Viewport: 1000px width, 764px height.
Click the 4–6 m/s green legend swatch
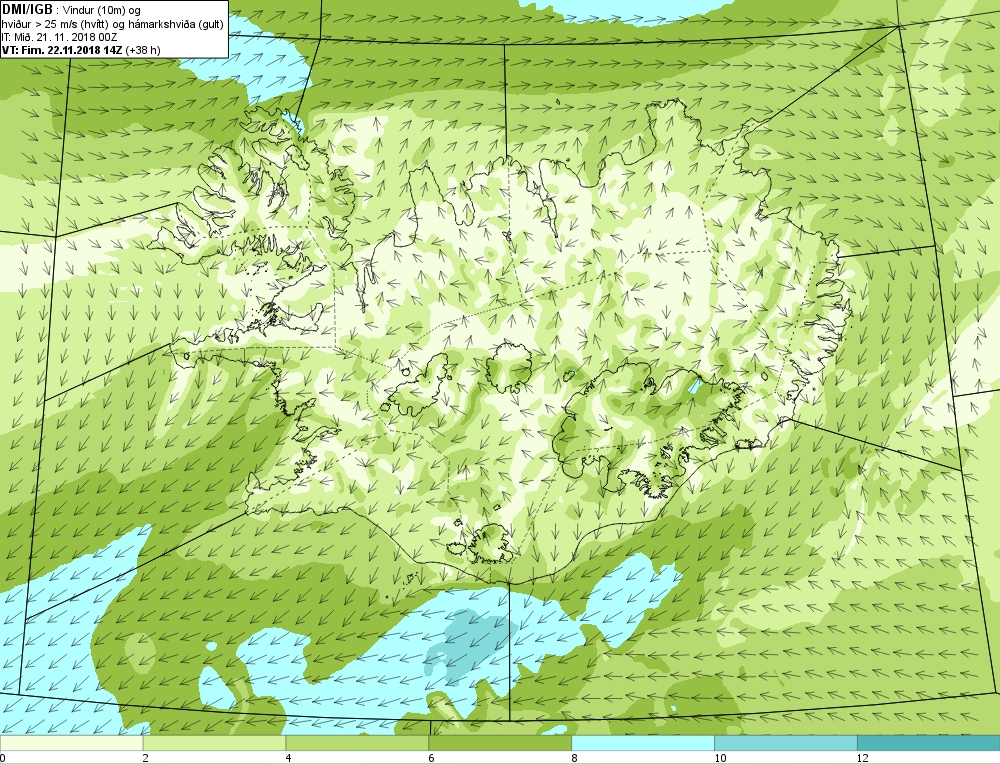tap(357, 743)
